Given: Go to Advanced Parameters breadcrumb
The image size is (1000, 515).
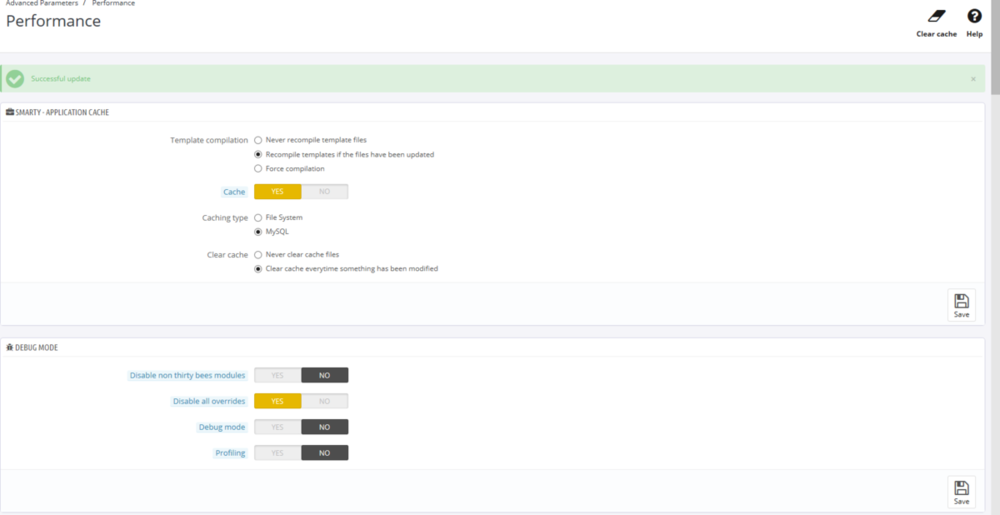Looking at the screenshot, I should click(x=42, y=4).
